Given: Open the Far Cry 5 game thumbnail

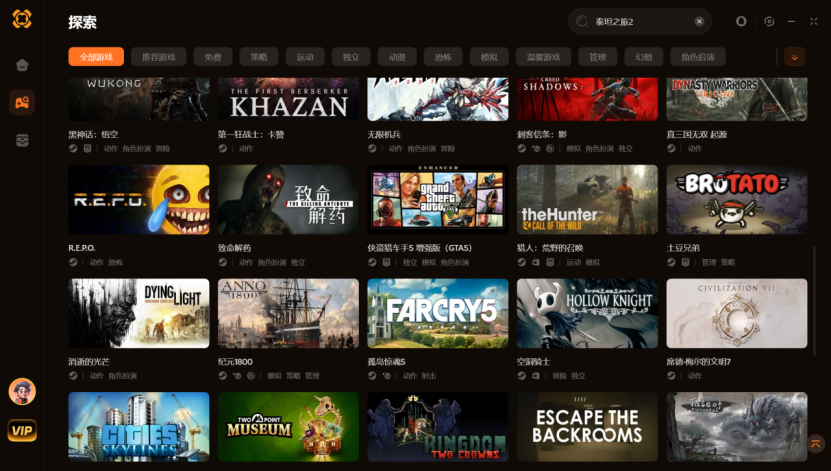Looking at the screenshot, I should (x=437, y=313).
